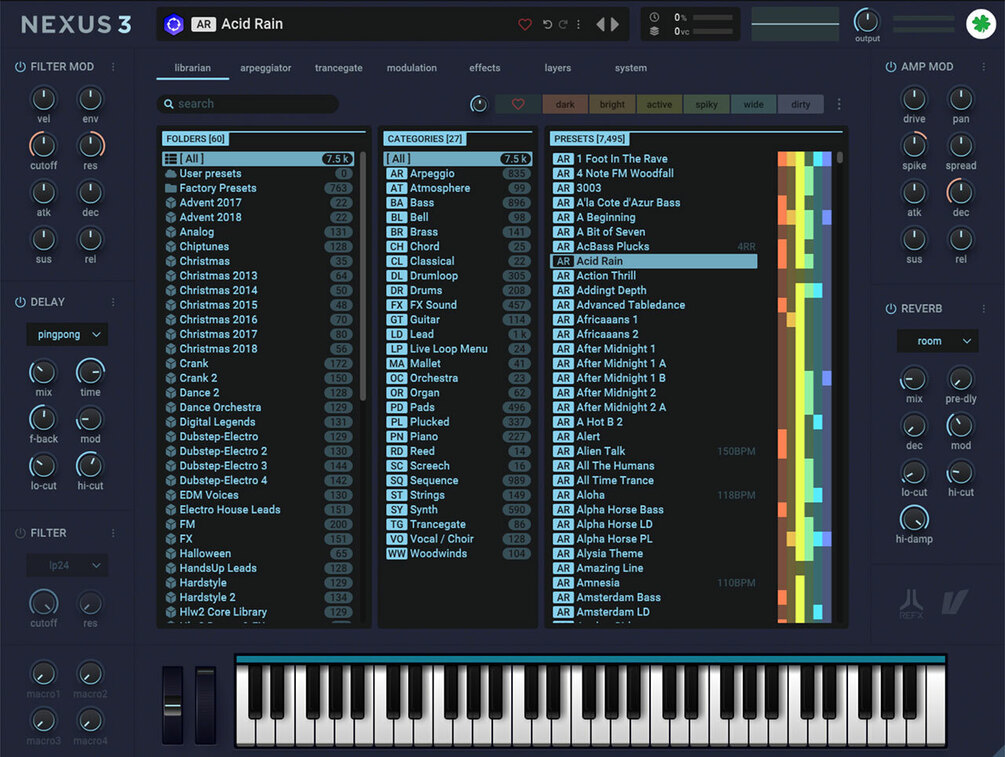Click the circular knob icon next to tag filters
This screenshot has height=757, width=1005.
(x=479, y=104)
